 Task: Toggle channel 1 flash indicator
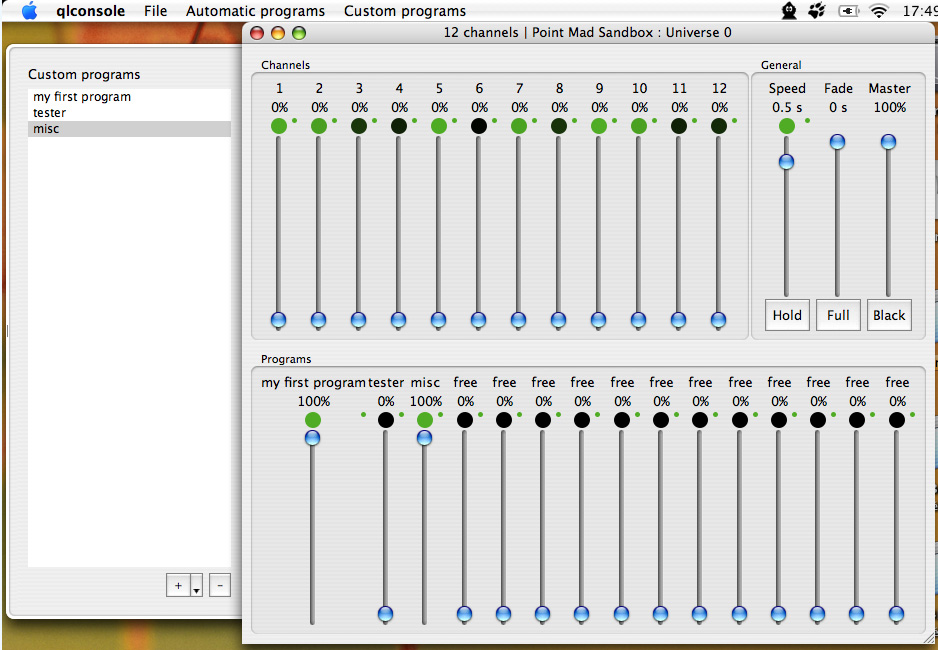click(279, 126)
